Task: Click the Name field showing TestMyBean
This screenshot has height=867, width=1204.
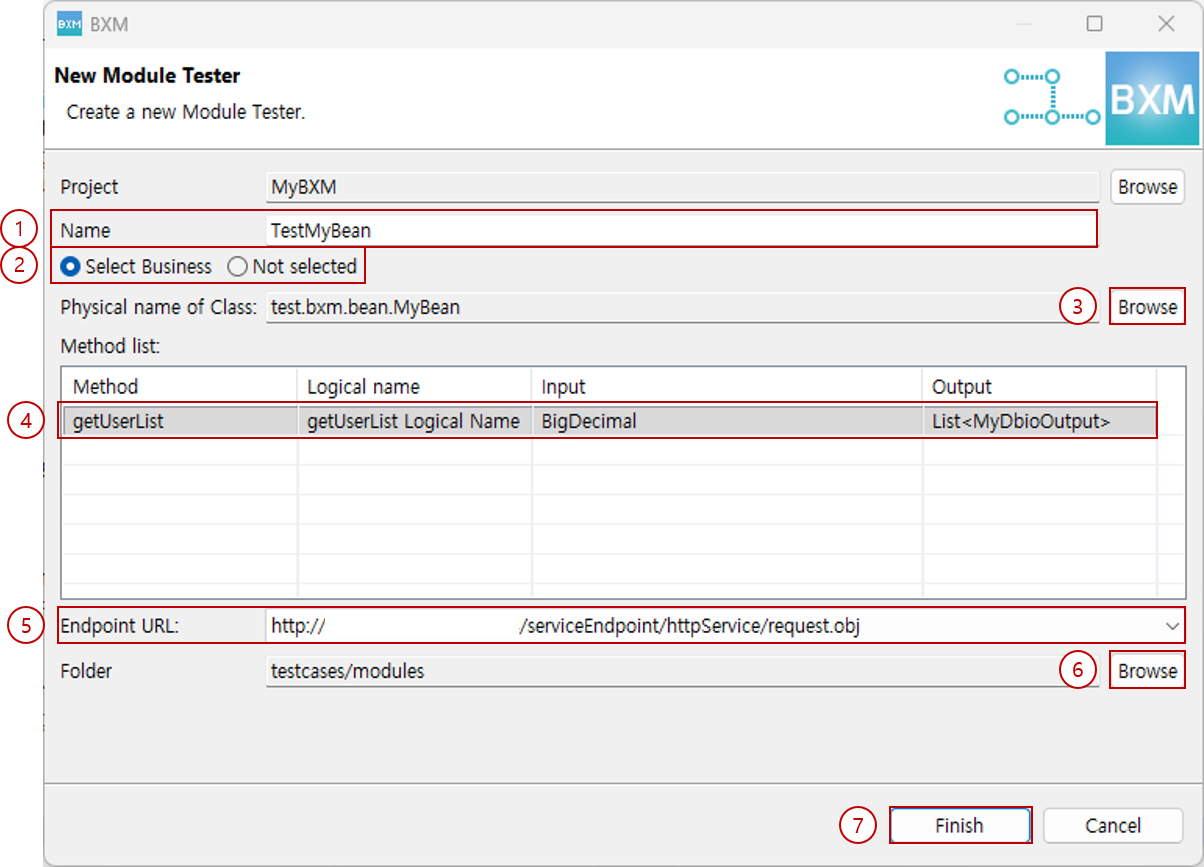Action: point(600,229)
